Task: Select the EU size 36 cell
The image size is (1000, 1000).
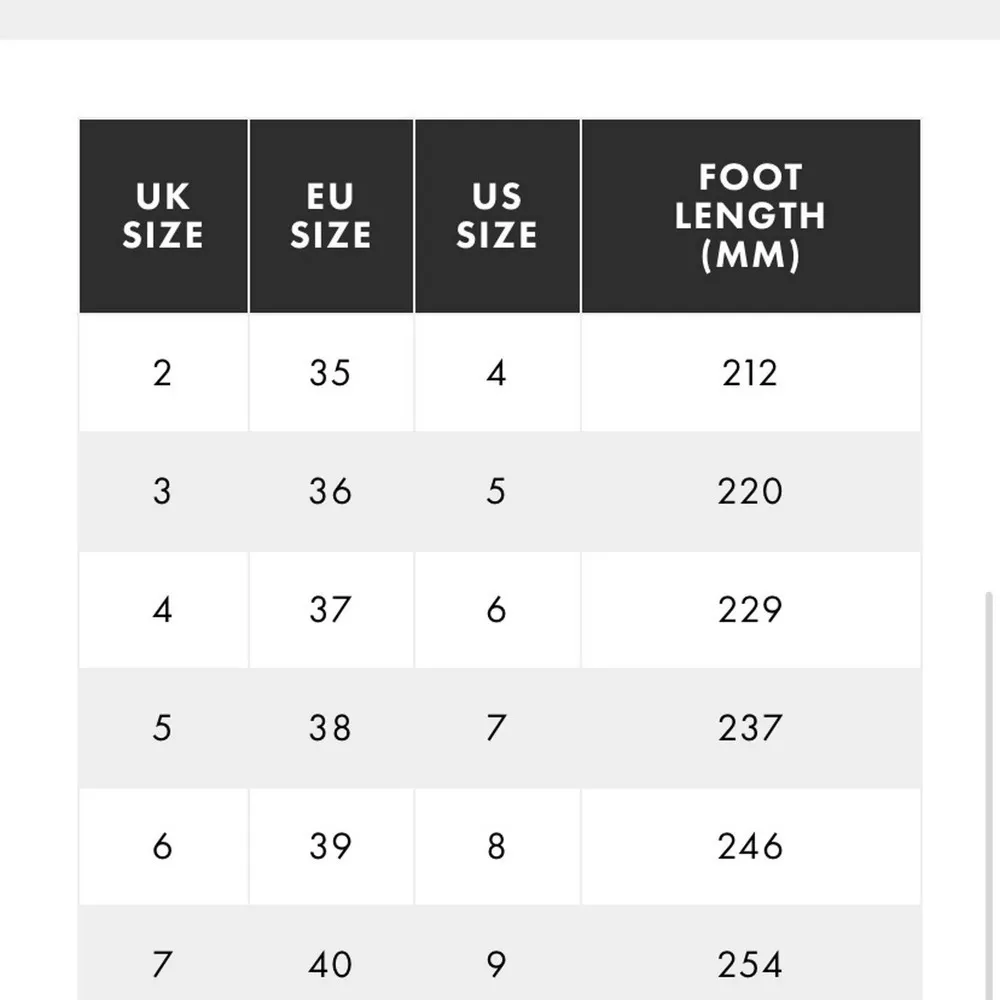Action: [x=330, y=491]
